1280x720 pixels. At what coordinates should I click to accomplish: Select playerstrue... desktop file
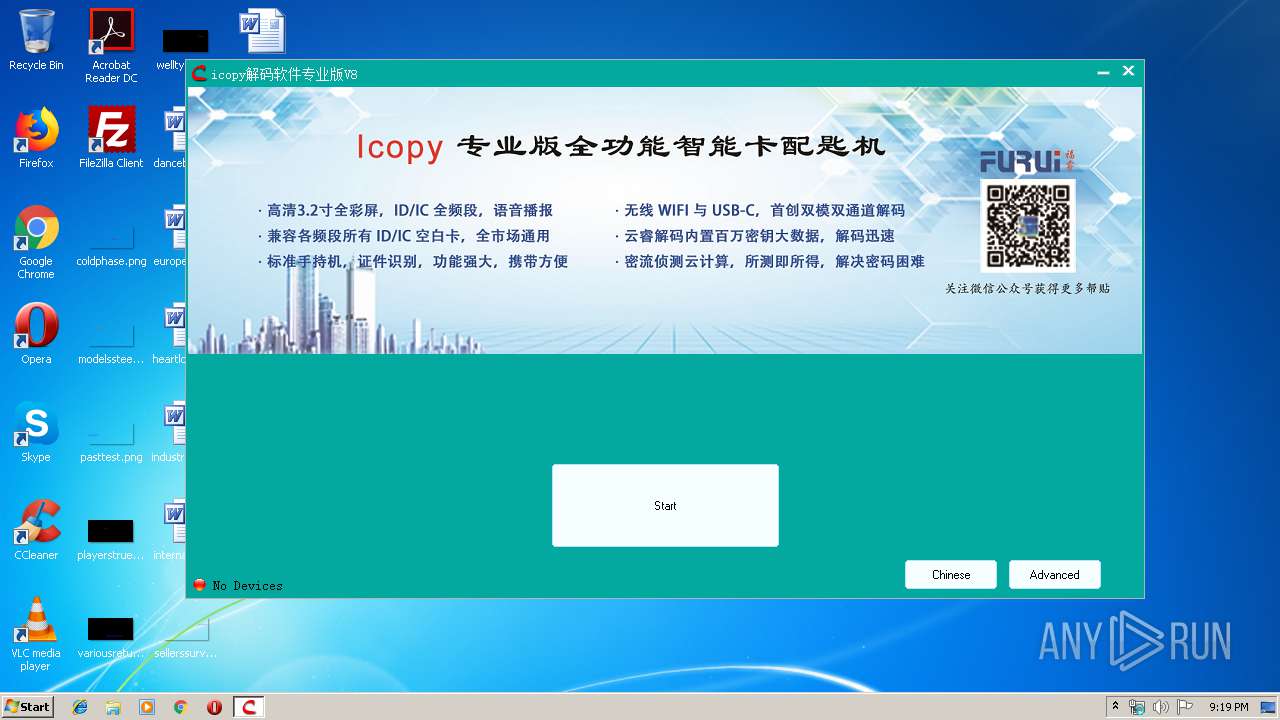point(111,540)
